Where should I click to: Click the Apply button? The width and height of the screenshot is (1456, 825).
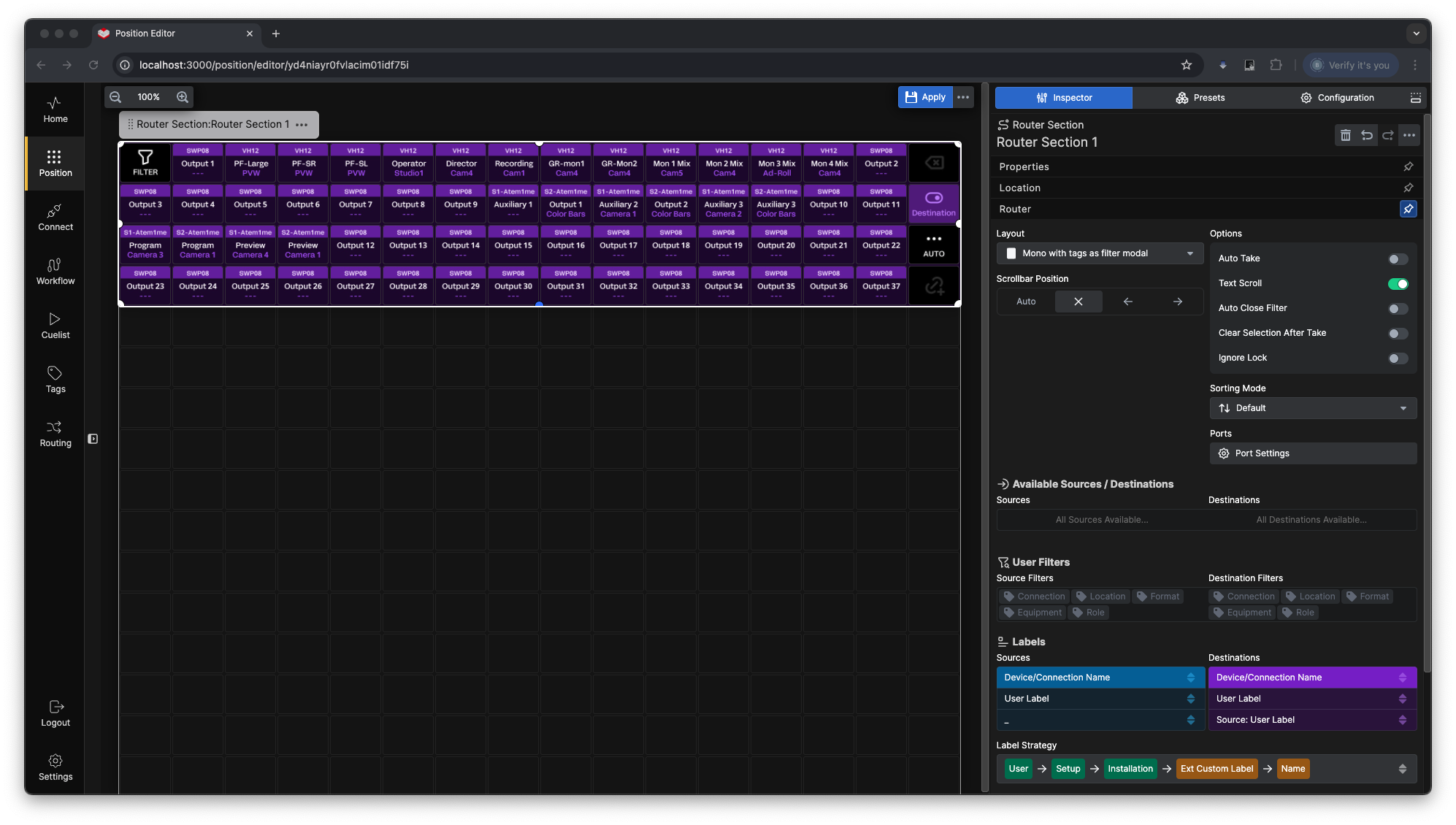925,97
